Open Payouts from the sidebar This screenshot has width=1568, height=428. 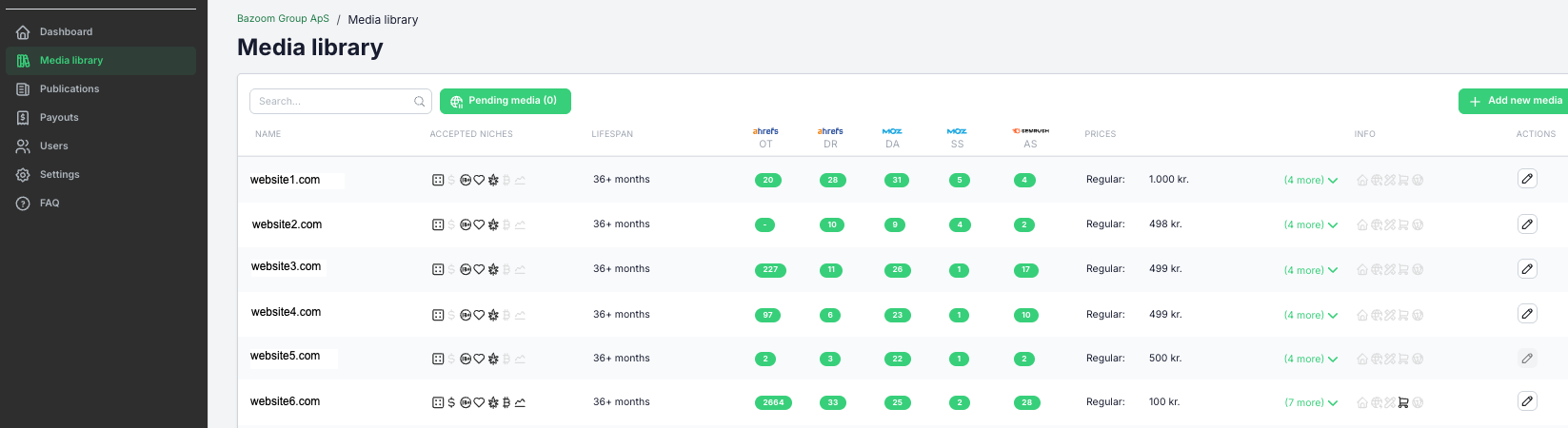click(59, 118)
